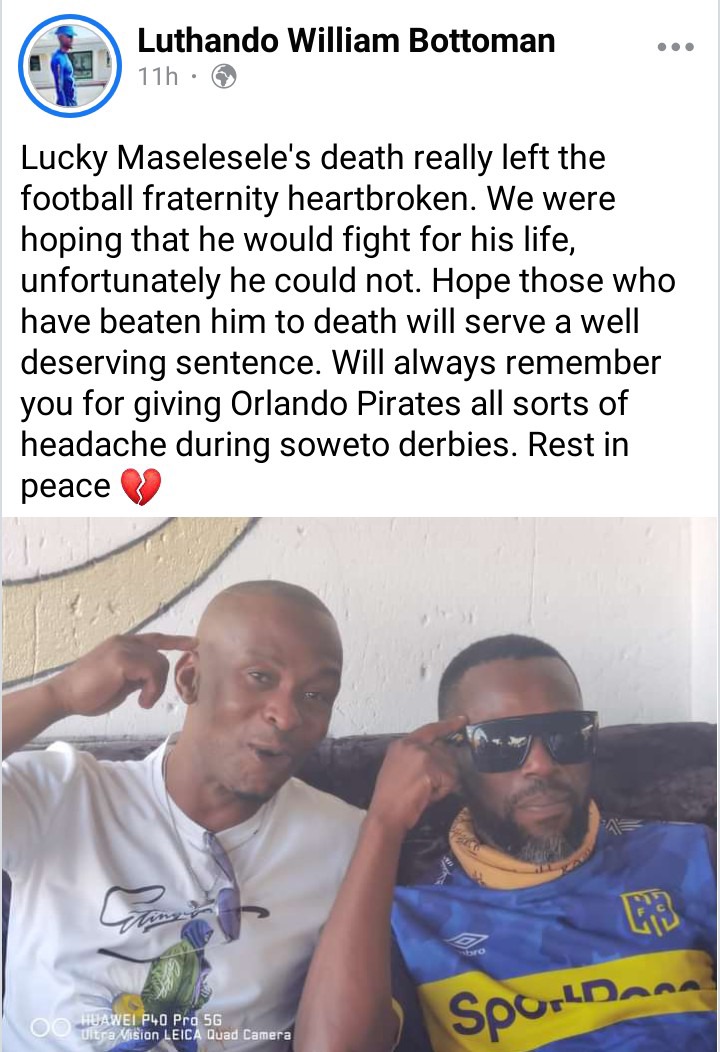The image size is (720, 1052).
Task: Open the post via 11h timestamp
Action: [x=158, y=76]
